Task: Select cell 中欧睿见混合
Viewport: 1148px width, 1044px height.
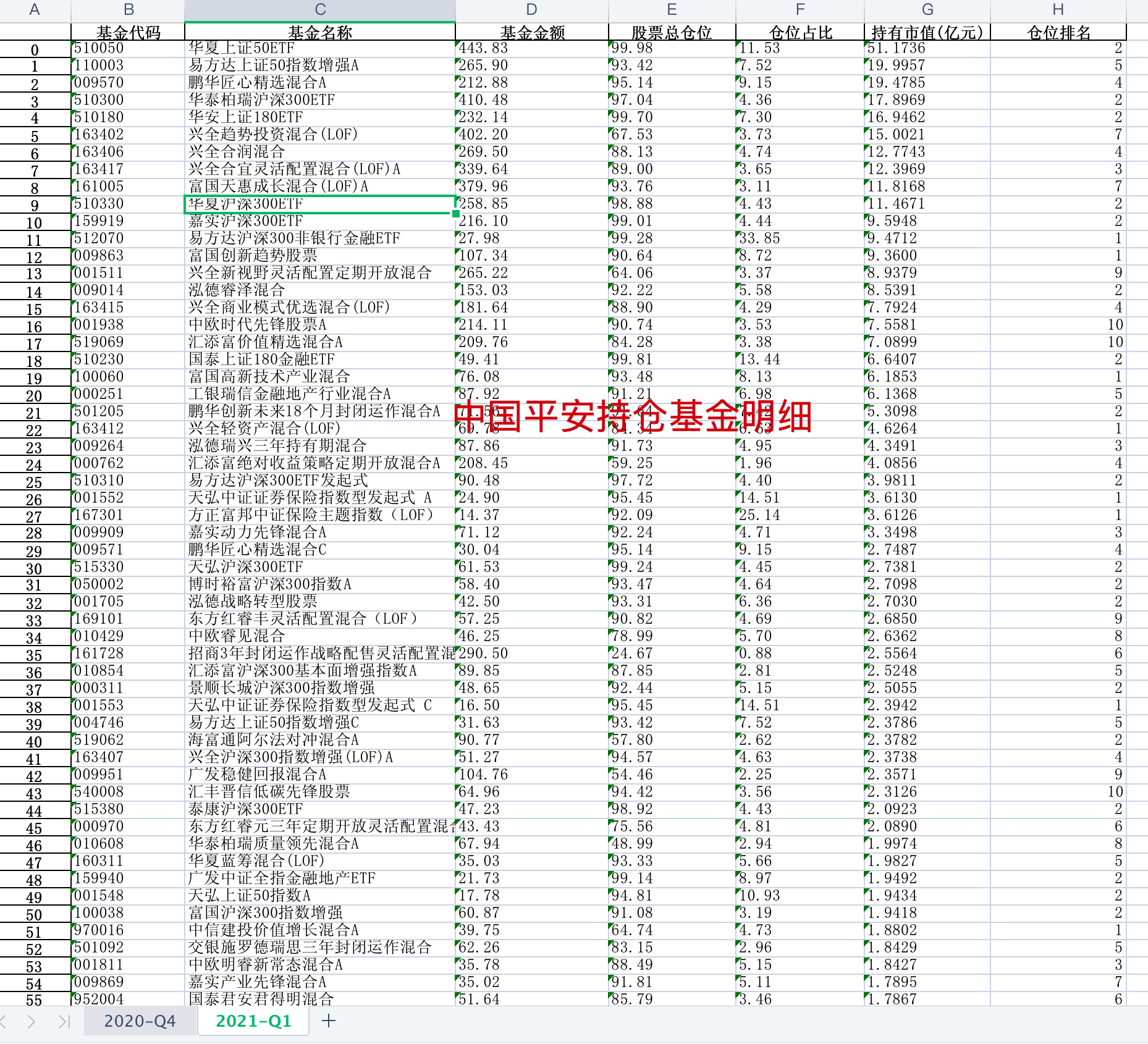Action: [320, 636]
